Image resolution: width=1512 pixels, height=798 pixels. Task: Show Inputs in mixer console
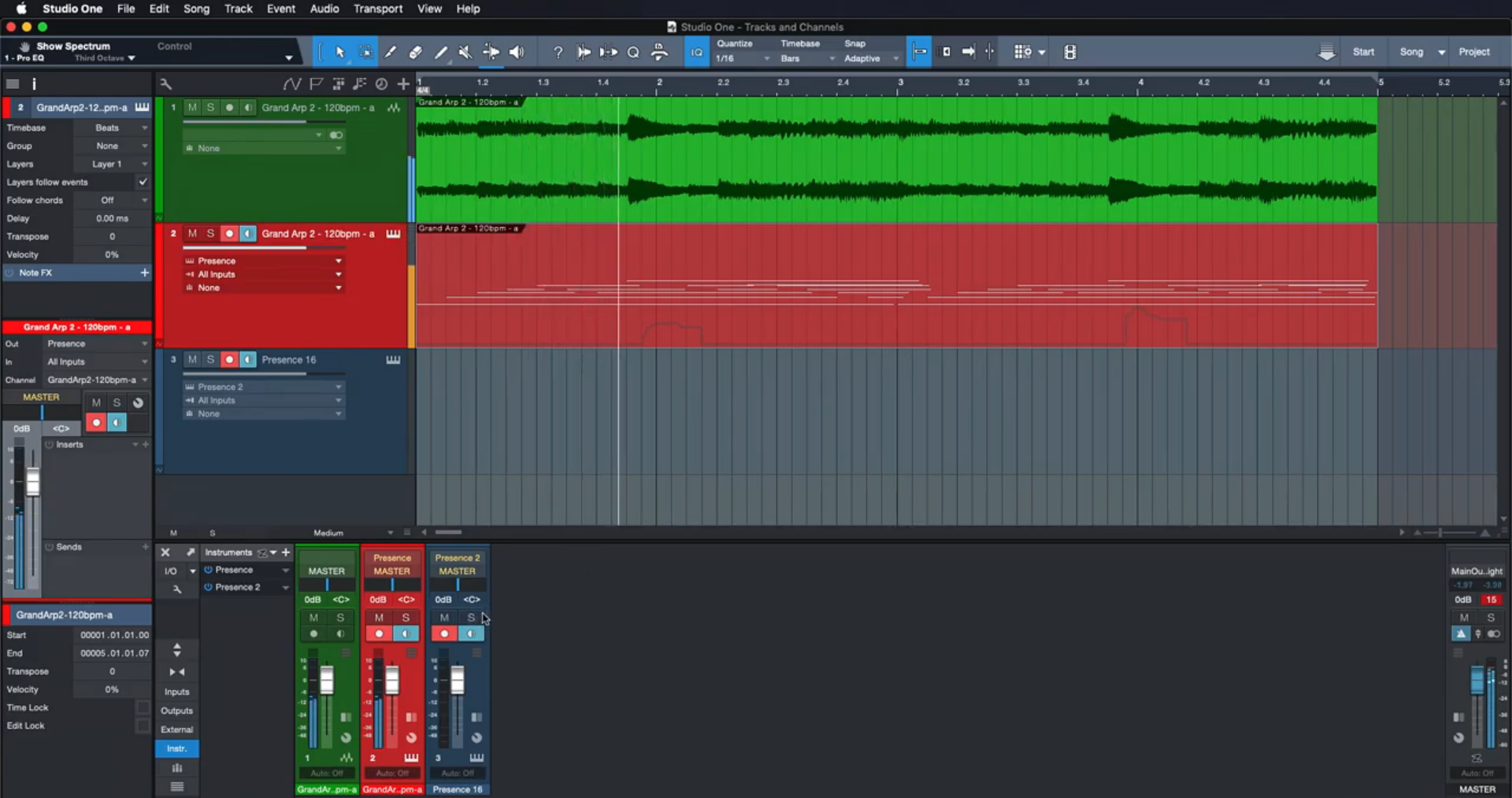pos(176,692)
